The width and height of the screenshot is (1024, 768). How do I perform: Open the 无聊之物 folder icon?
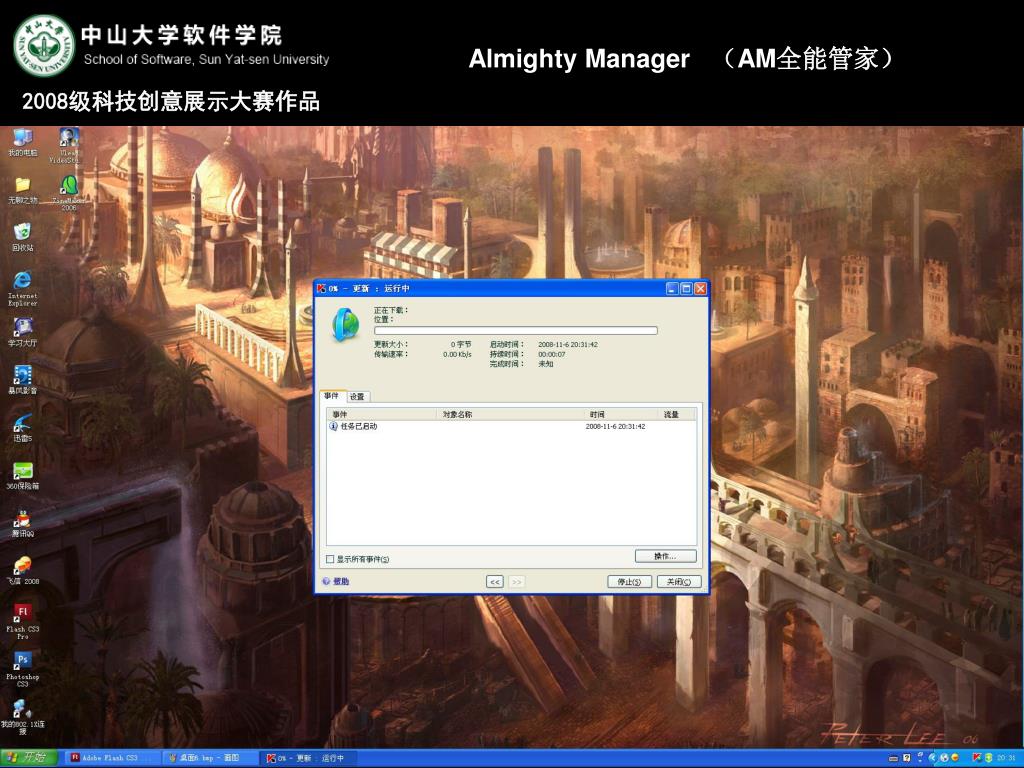(x=22, y=190)
